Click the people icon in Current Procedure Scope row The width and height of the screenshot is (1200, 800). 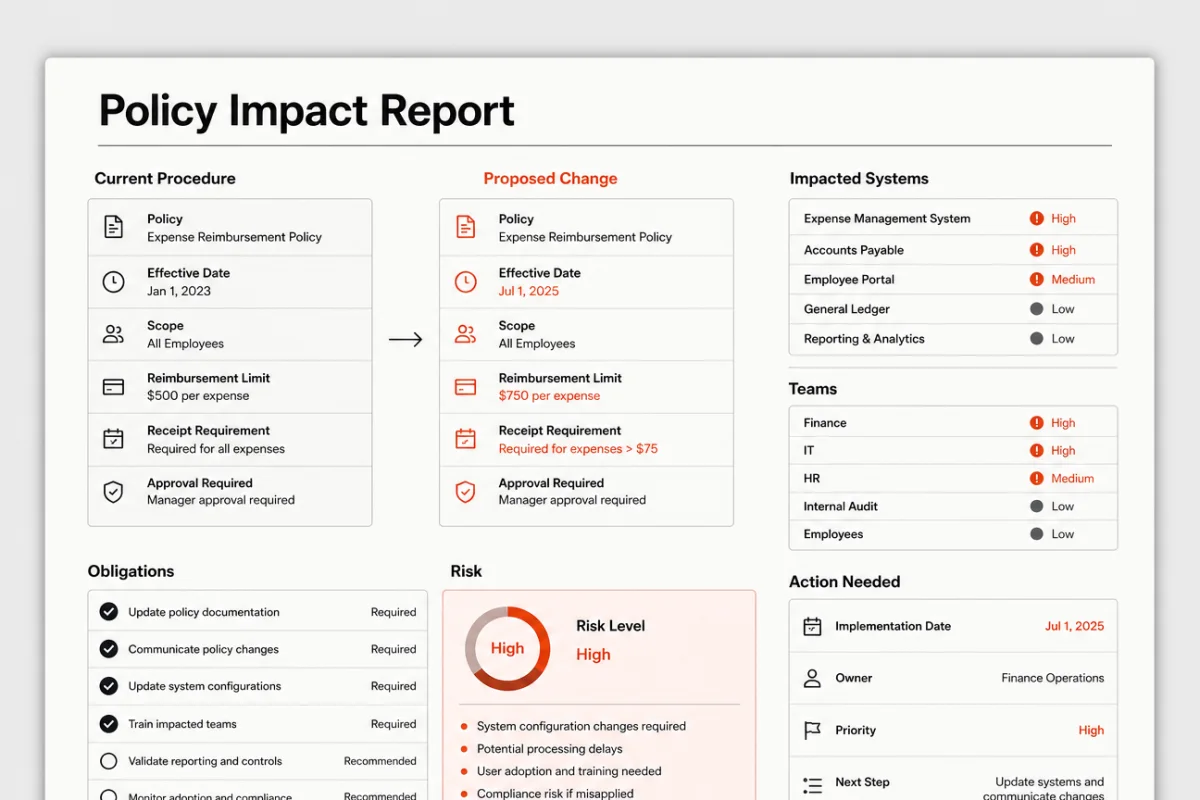point(114,334)
